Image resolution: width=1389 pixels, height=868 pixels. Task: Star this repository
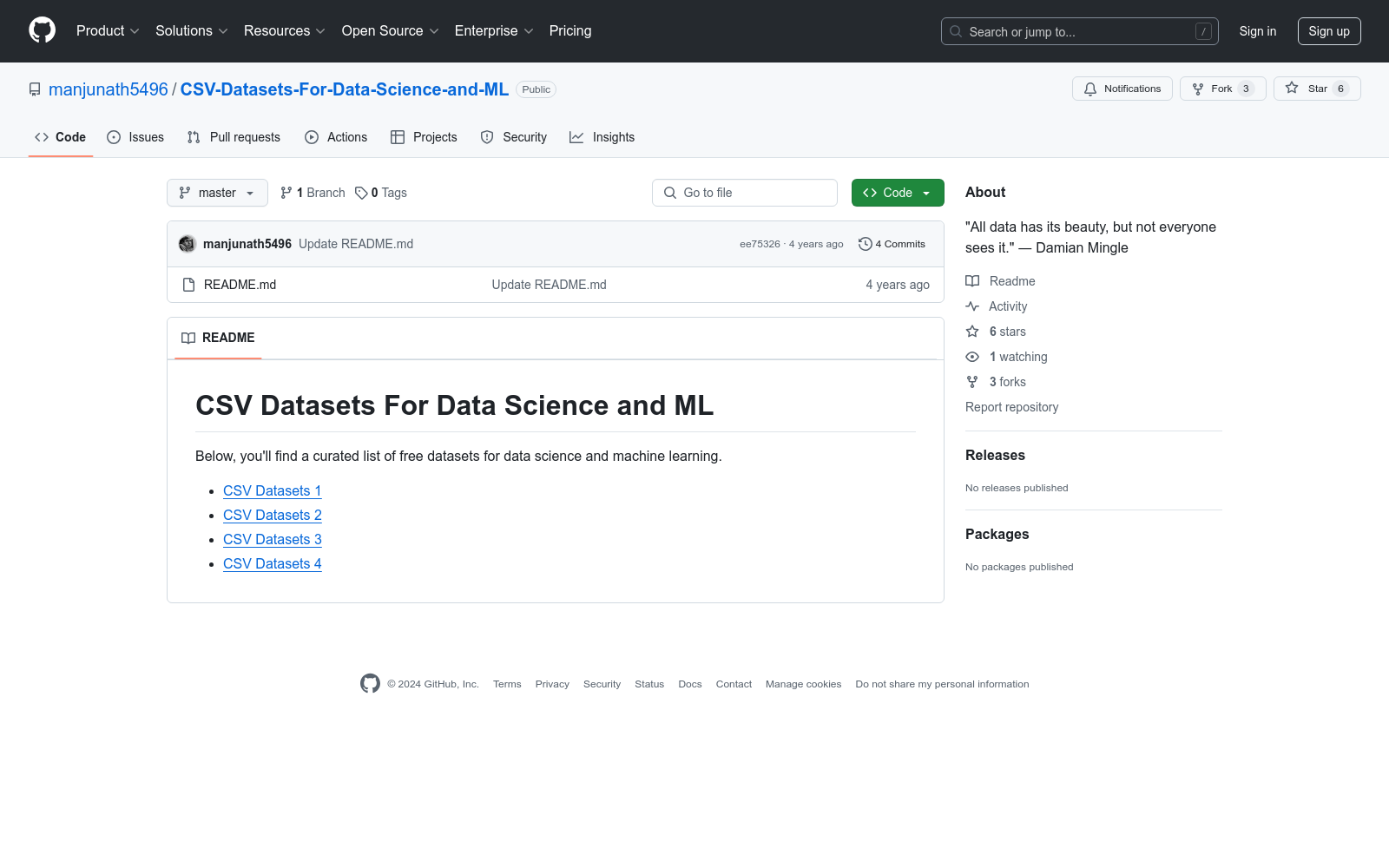pyautogui.click(x=1317, y=89)
